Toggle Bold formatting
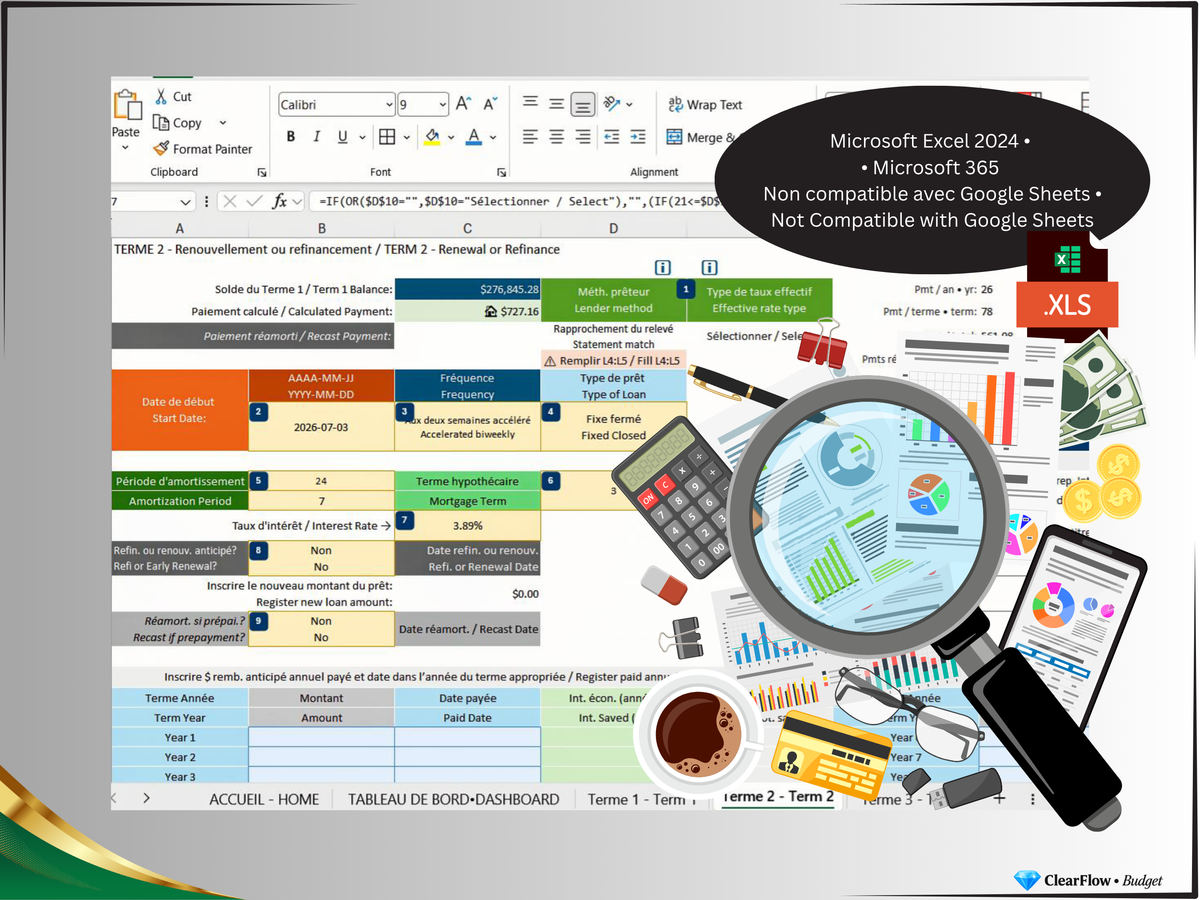Viewport: 1200px width, 900px height. click(291, 137)
